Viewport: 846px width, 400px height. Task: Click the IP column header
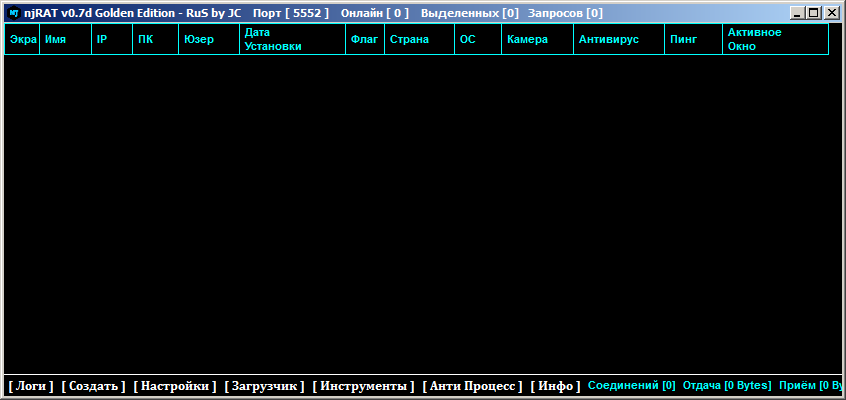[x=111, y=39]
